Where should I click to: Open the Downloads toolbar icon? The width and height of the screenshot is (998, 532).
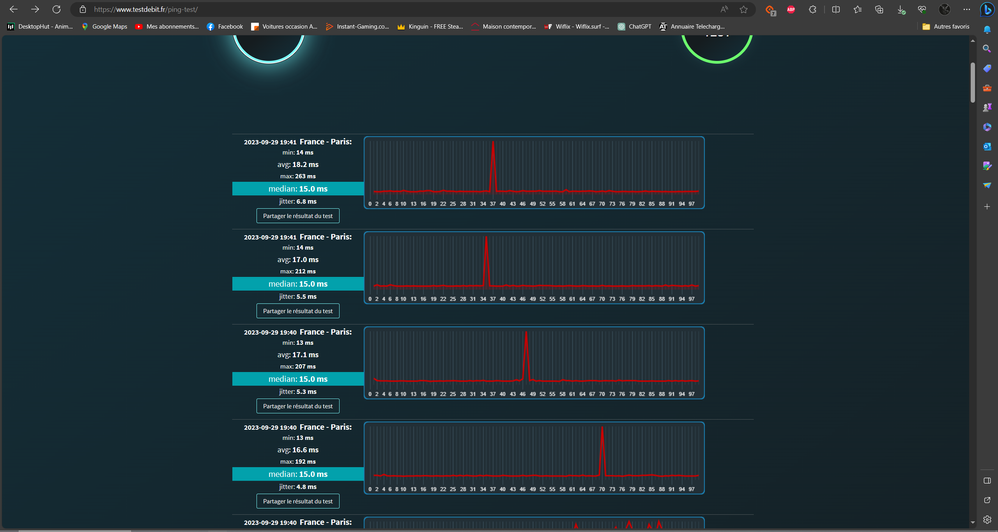pos(901,9)
